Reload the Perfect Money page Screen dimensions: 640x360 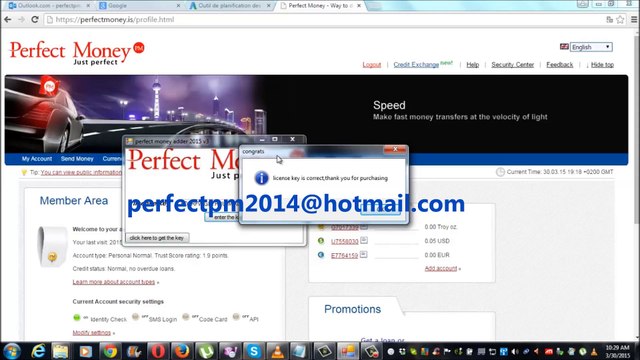pos(35,19)
